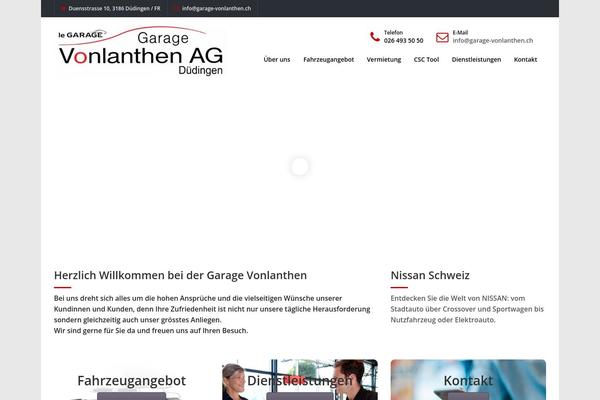
Task: Click the Herzlich Willkommen heading
Action: 180,275
